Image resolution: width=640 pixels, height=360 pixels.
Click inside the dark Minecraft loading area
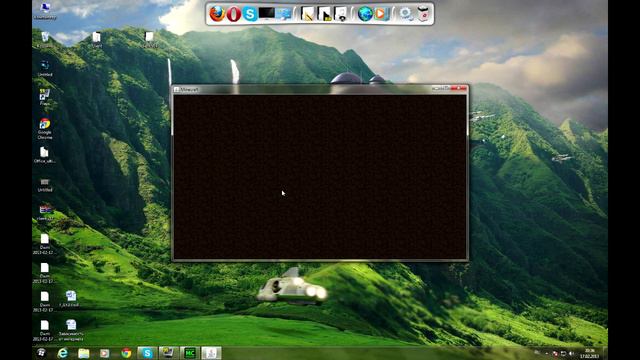(x=320, y=176)
